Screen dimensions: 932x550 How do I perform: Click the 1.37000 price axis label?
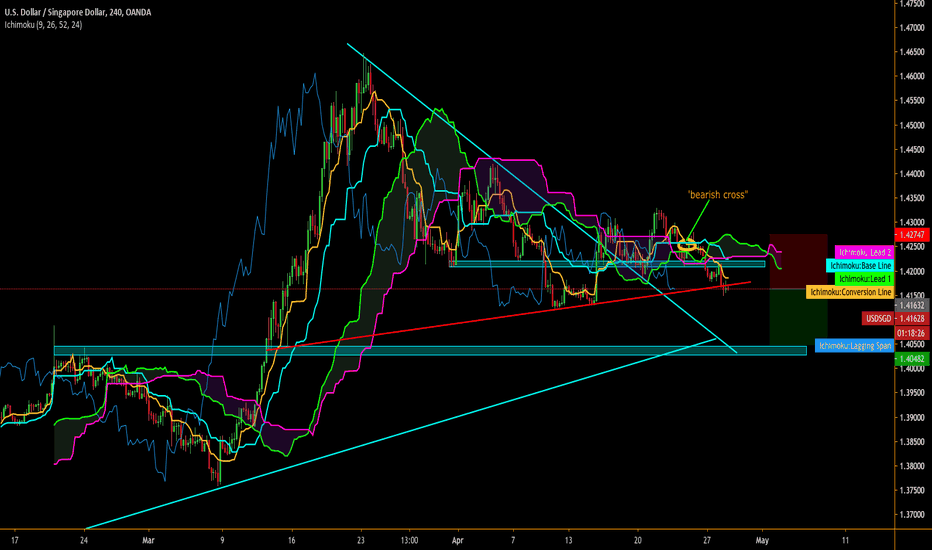pyautogui.click(x=912, y=515)
